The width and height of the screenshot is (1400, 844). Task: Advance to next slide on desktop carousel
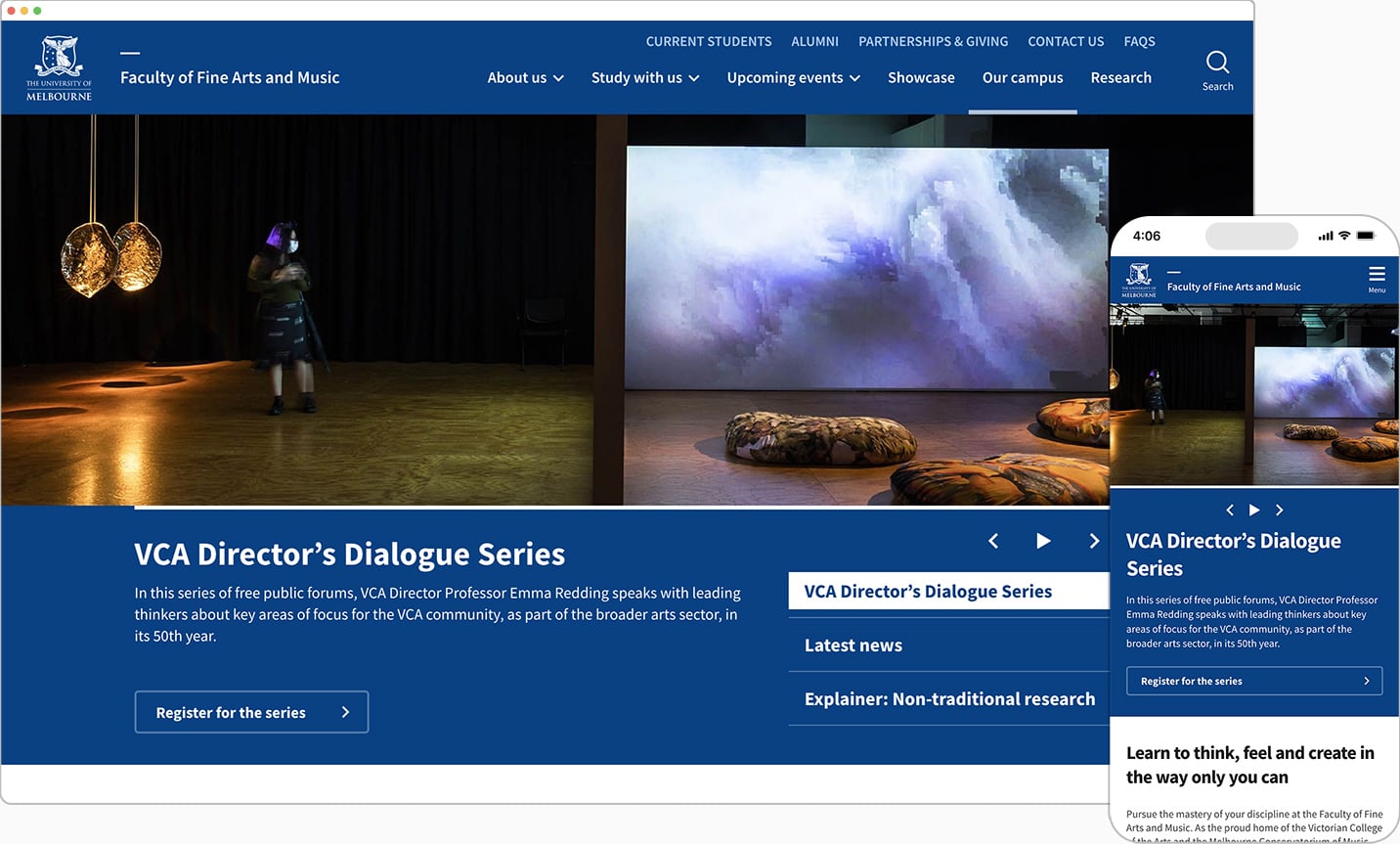[x=1094, y=541]
